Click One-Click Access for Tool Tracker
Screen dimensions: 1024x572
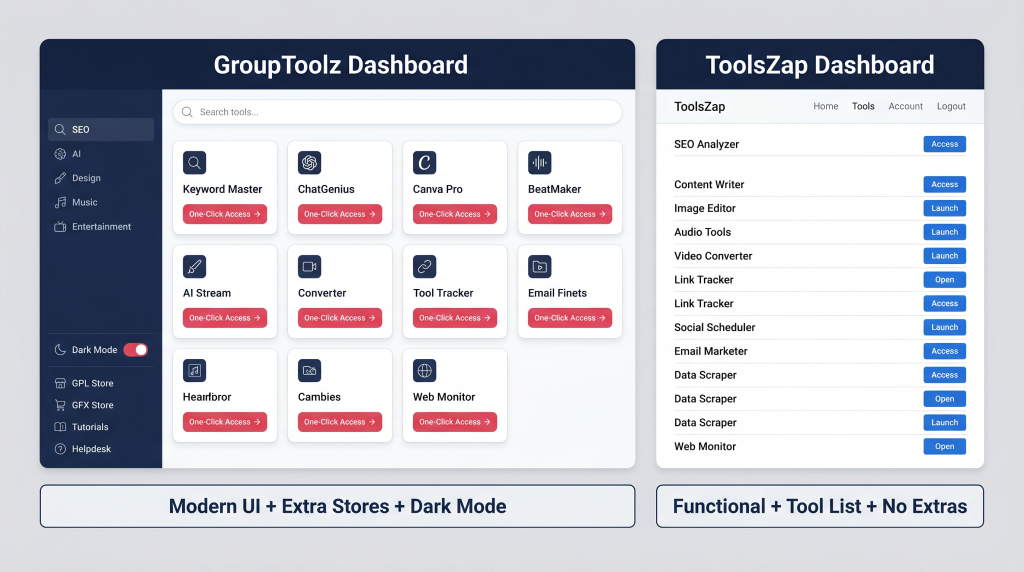click(455, 318)
